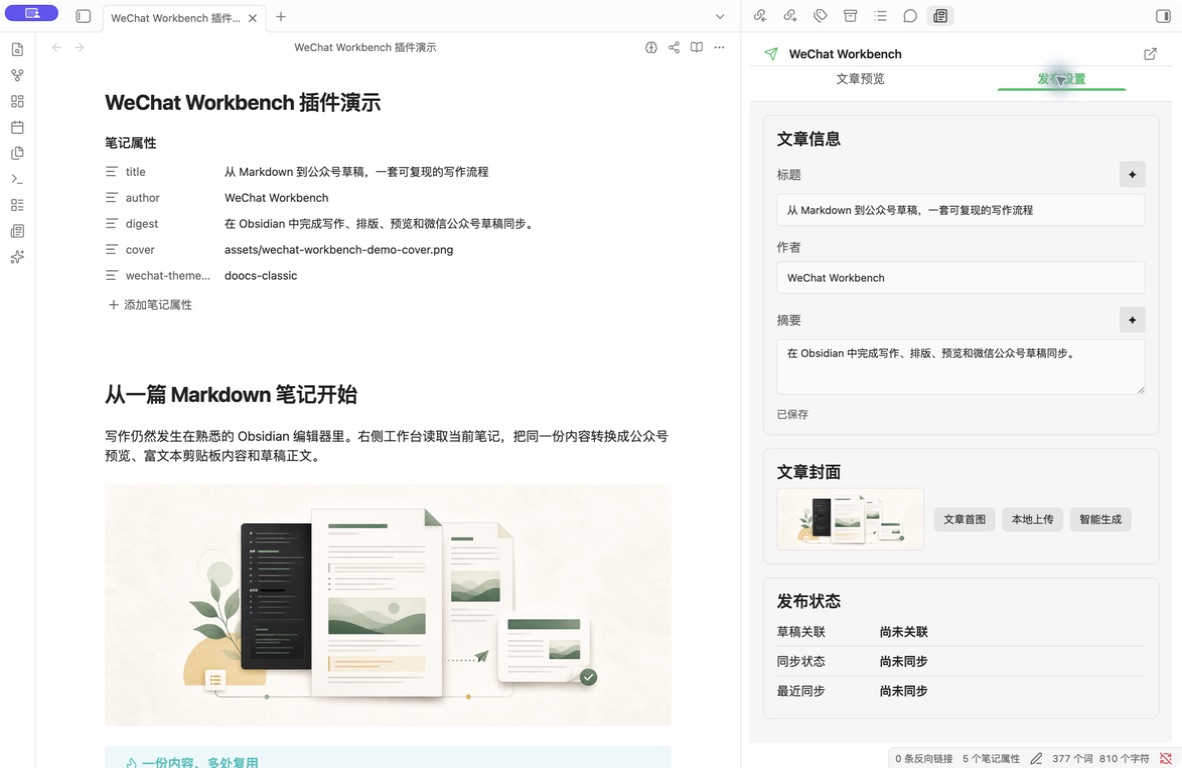This screenshot has width=1182, height=768.
Task: Navigate back with the left arrow
Action: [x=57, y=47]
